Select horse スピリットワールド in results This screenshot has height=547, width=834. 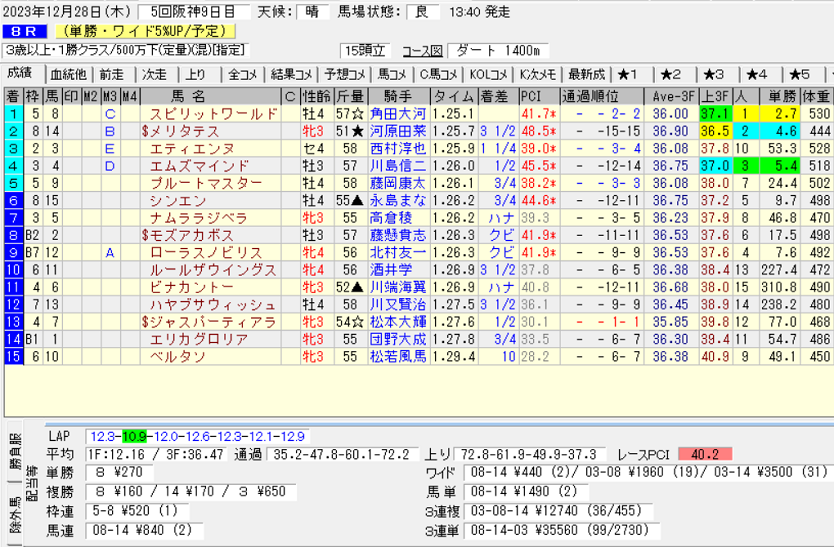tap(207, 115)
